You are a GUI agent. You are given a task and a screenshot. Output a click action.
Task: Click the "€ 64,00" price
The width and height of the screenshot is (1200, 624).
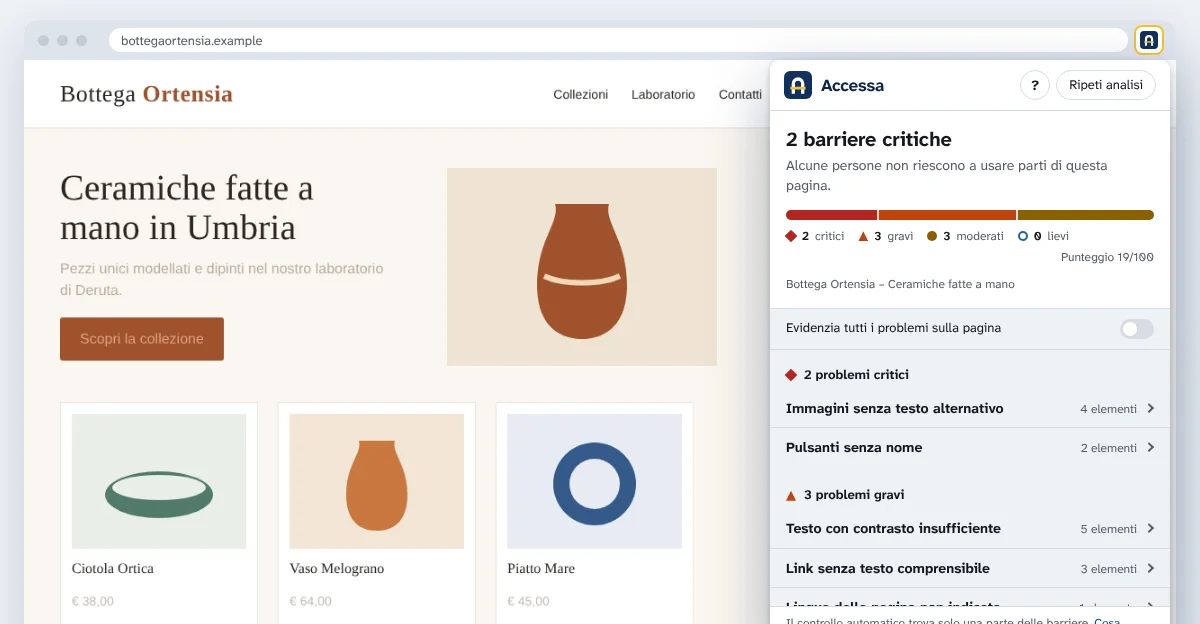(x=311, y=601)
